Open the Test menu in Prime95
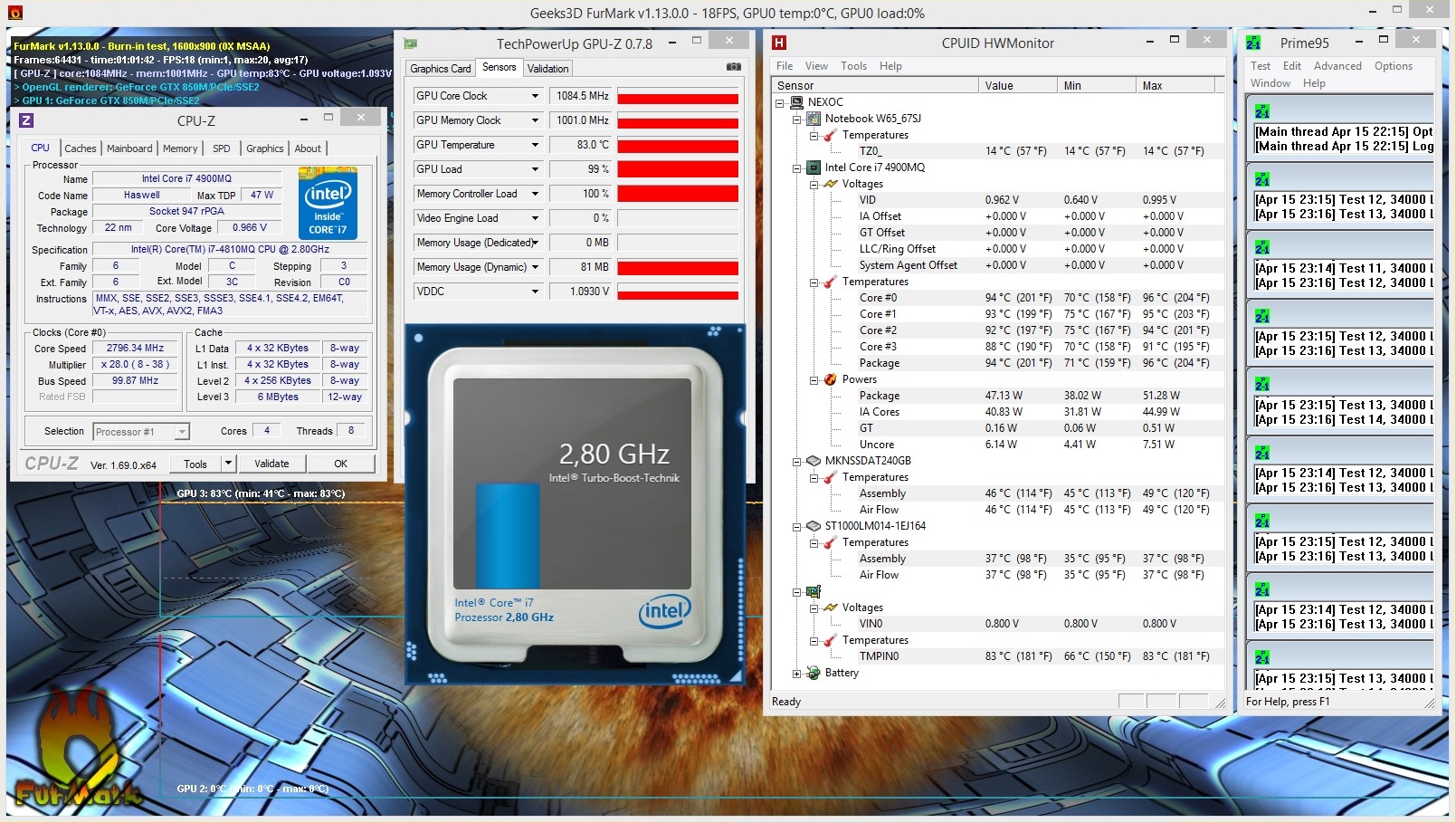 click(x=1261, y=66)
